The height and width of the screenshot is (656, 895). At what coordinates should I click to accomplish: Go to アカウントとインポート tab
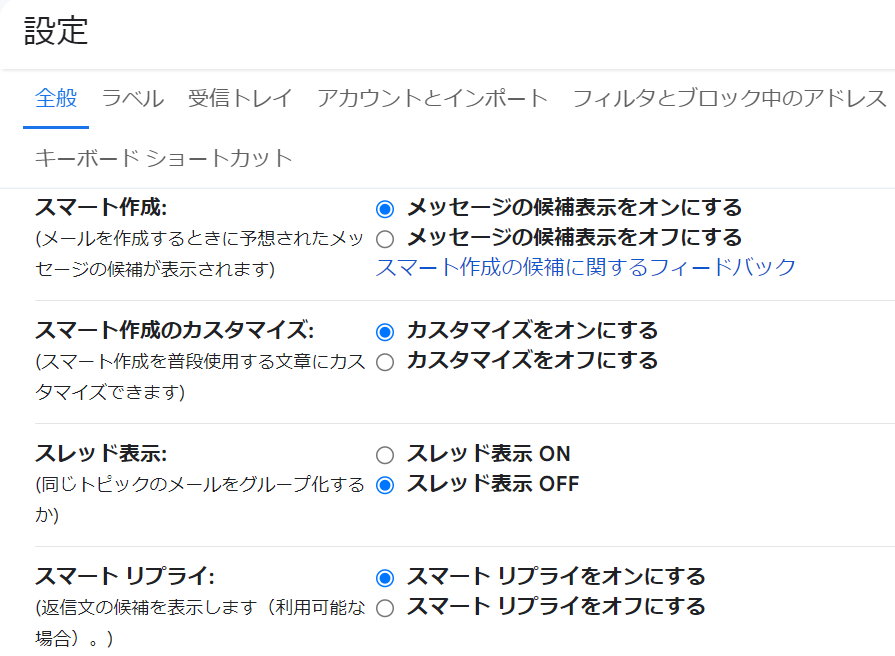click(432, 98)
